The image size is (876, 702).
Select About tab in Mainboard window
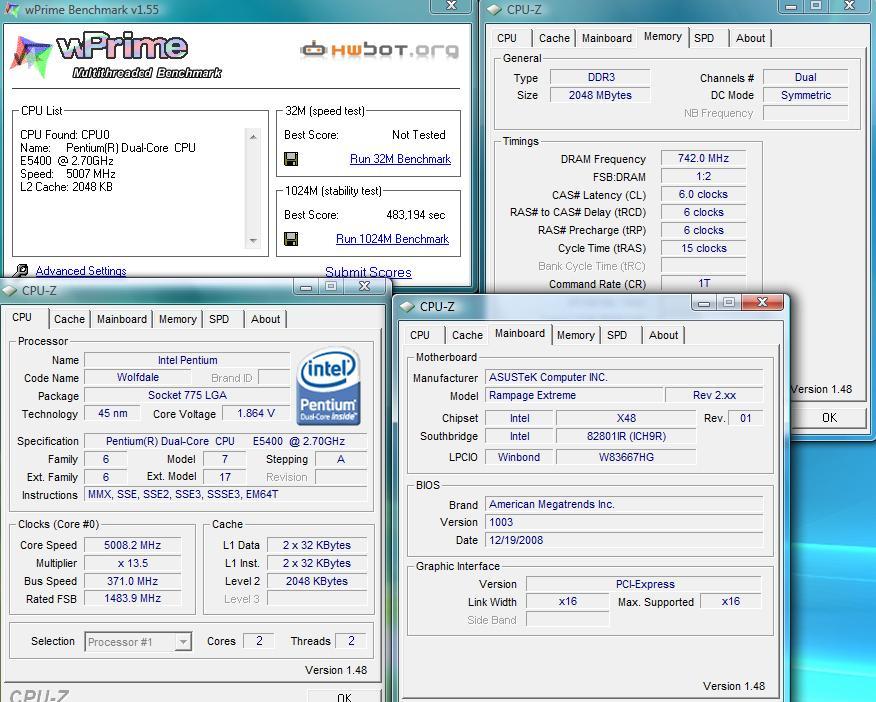click(x=663, y=335)
